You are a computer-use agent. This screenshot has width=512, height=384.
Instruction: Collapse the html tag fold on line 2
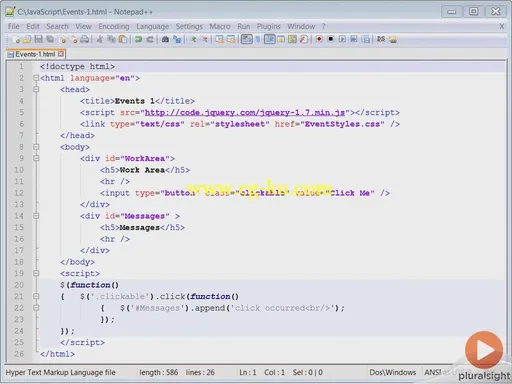[x=36, y=78]
